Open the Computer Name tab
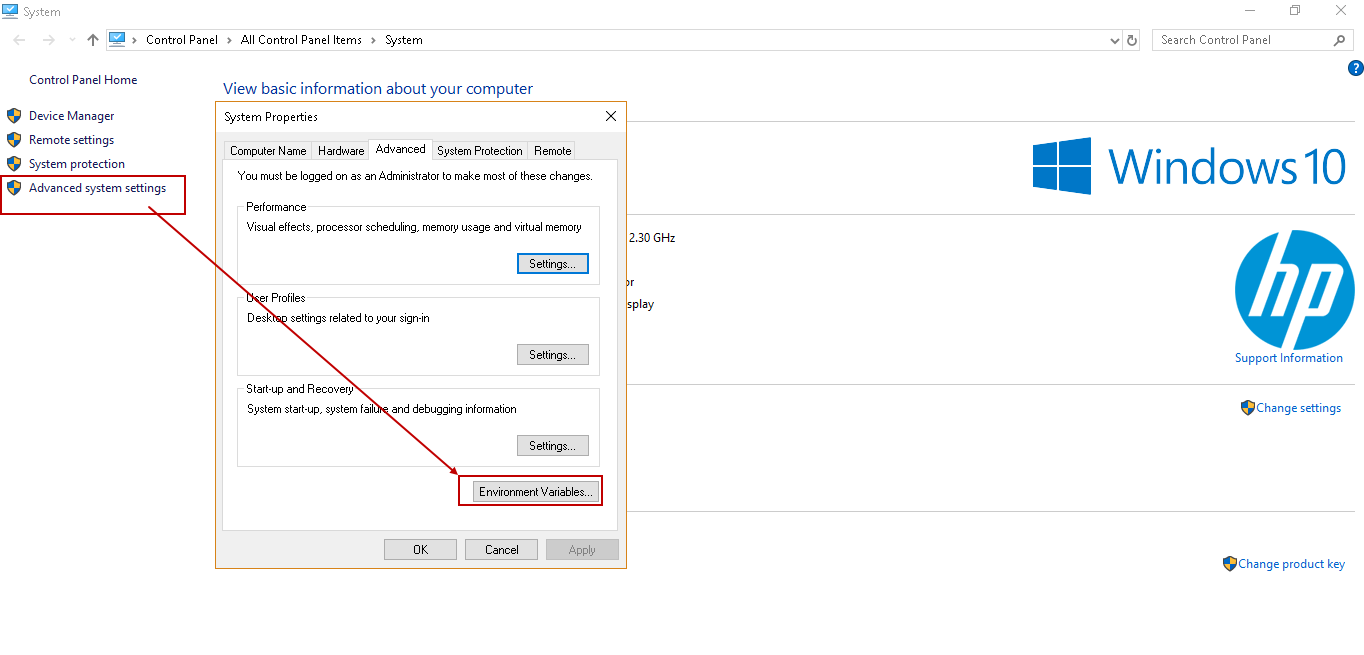Screen dimensions: 1364x655 (x=268, y=151)
